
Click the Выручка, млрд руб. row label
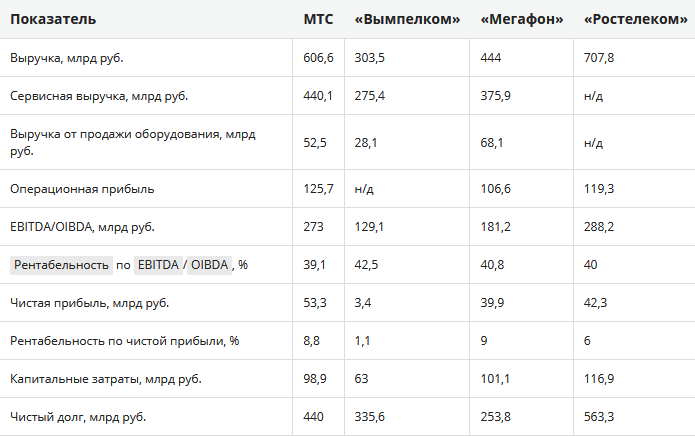[66, 58]
